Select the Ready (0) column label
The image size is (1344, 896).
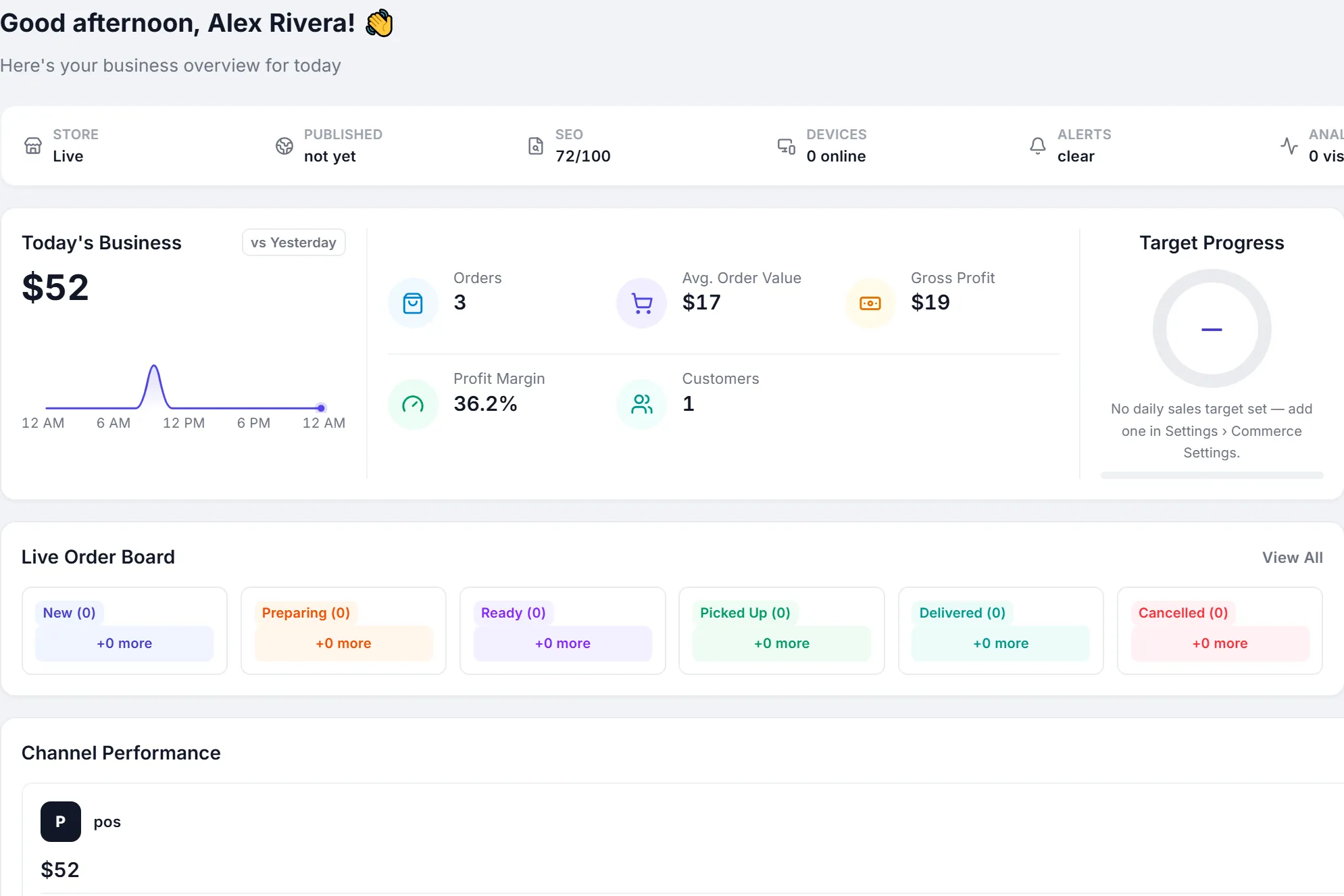coord(514,613)
